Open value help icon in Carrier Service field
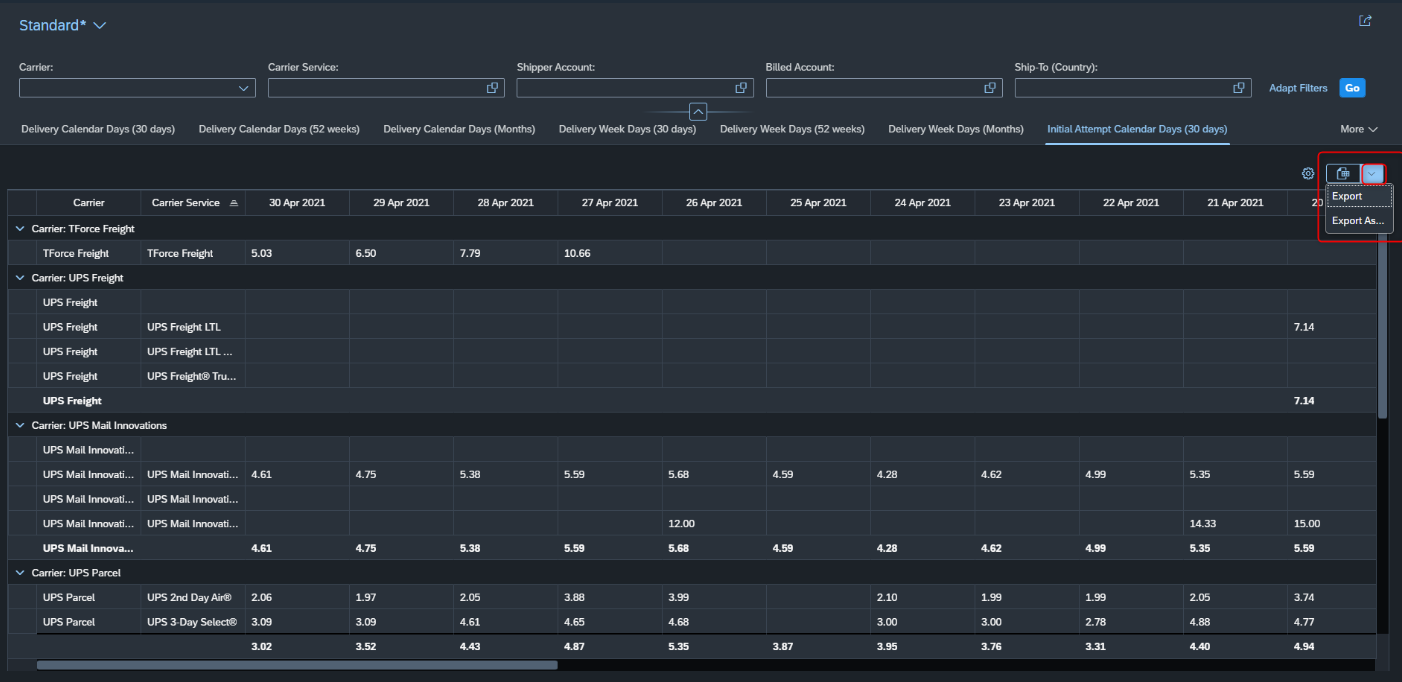The height and width of the screenshot is (682, 1402). [492, 88]
